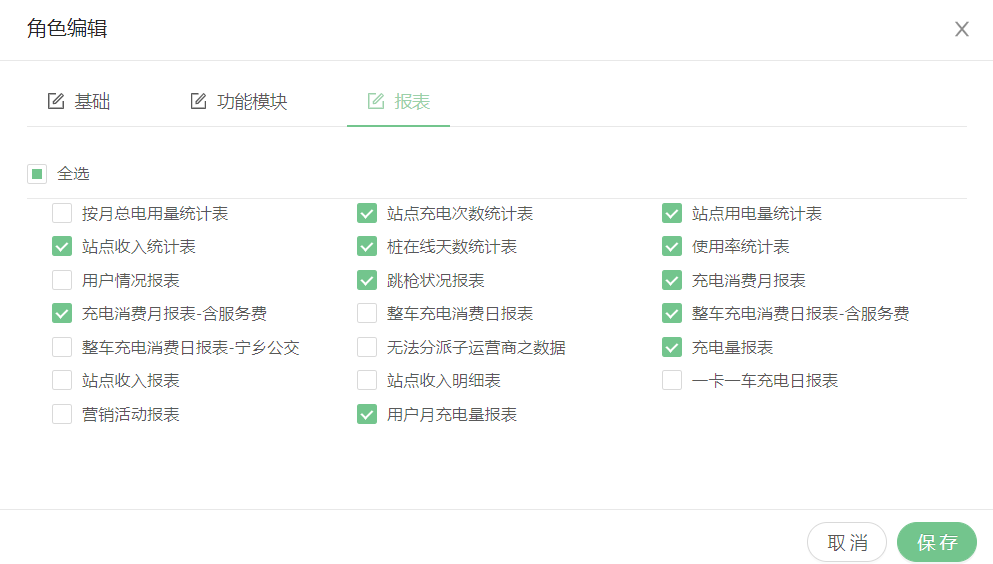This screenshot has height=564, width=993.
Task: Click the edit icon beside 功能模块 tab
Action: (x=199, y=101)
